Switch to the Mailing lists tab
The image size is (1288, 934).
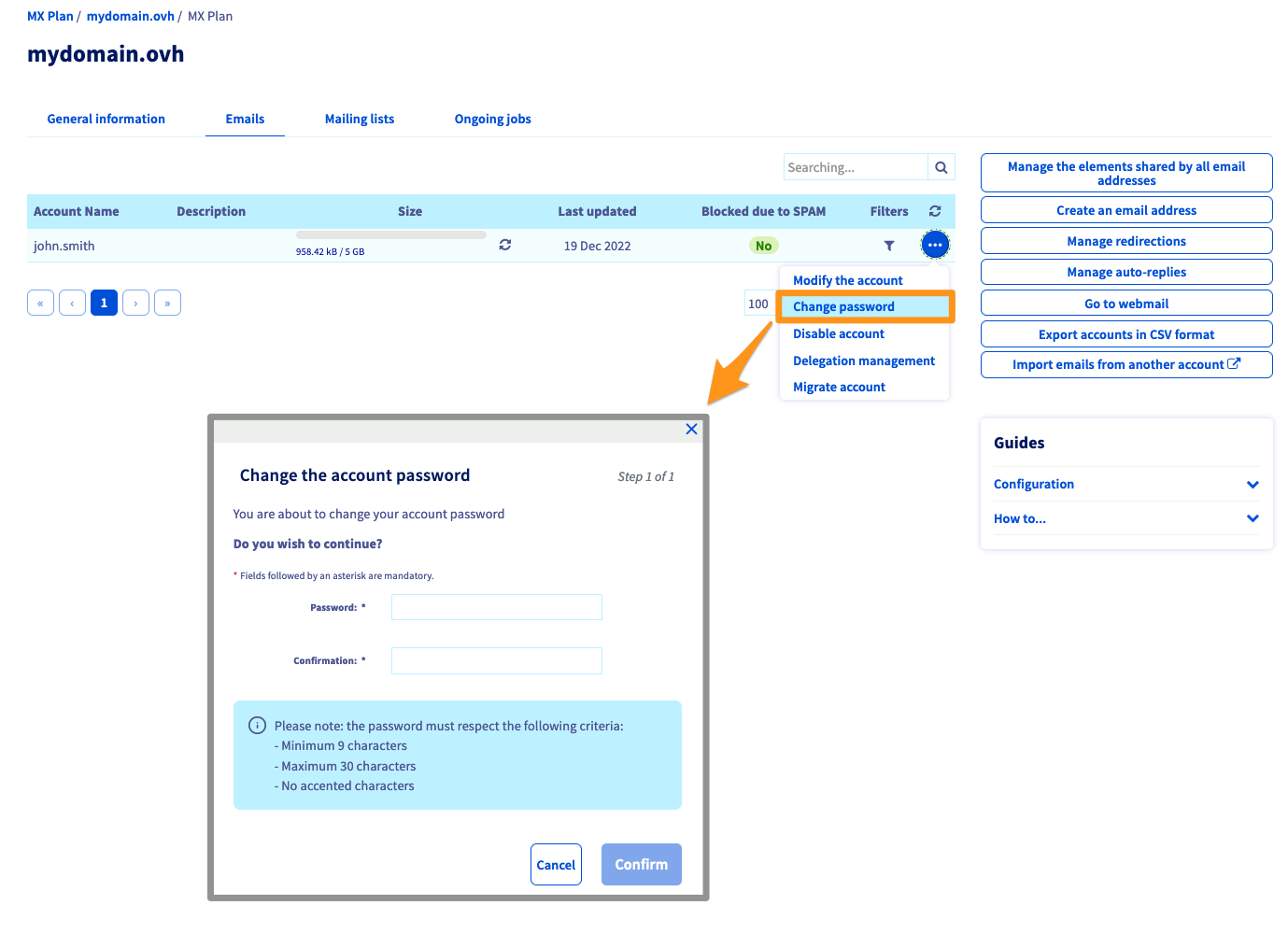pos(359,119)
